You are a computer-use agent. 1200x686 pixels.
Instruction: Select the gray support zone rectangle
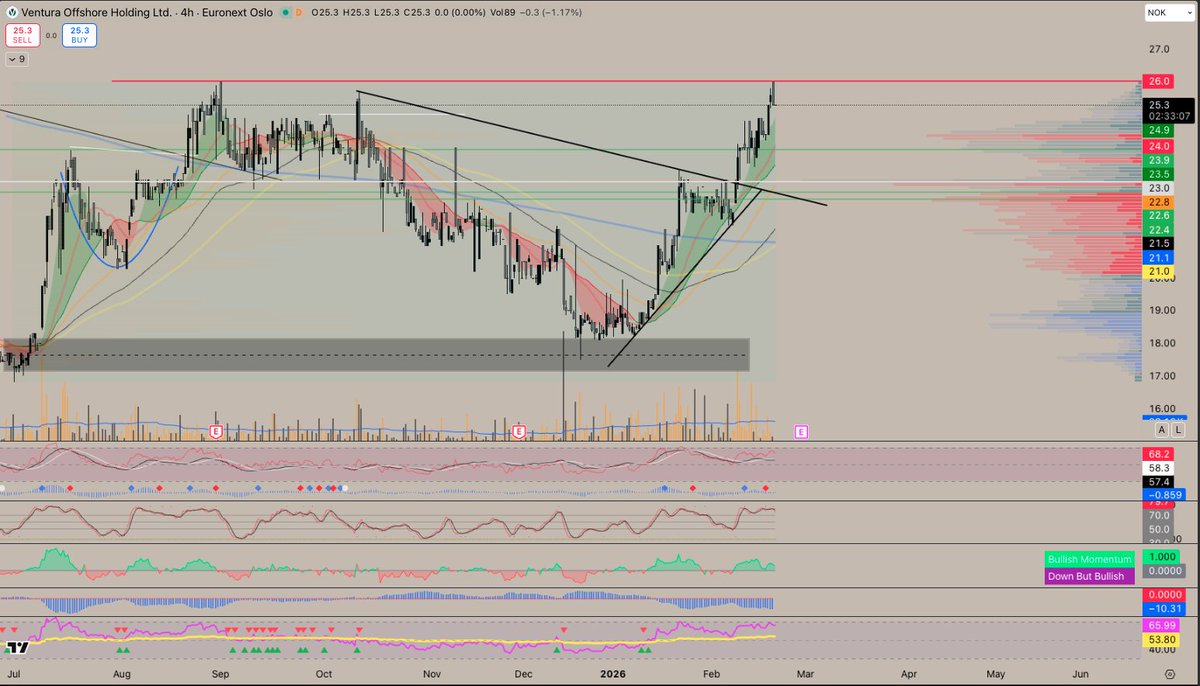pyautogui.click(x=375, y=355)
